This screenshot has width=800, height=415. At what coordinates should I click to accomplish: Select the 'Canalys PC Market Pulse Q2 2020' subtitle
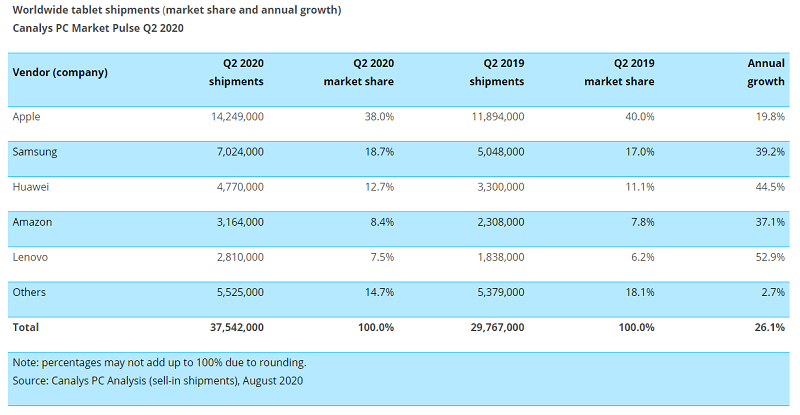tap(98, 28)
